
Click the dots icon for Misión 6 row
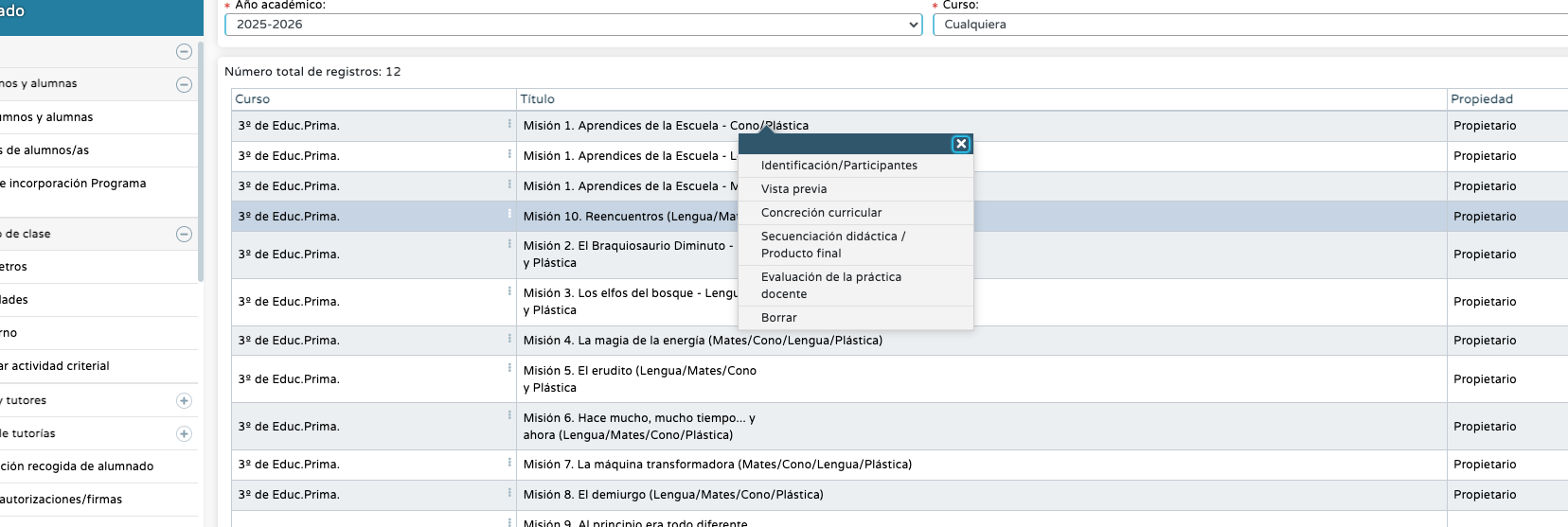pyautogui.click(x=509, y=415)
